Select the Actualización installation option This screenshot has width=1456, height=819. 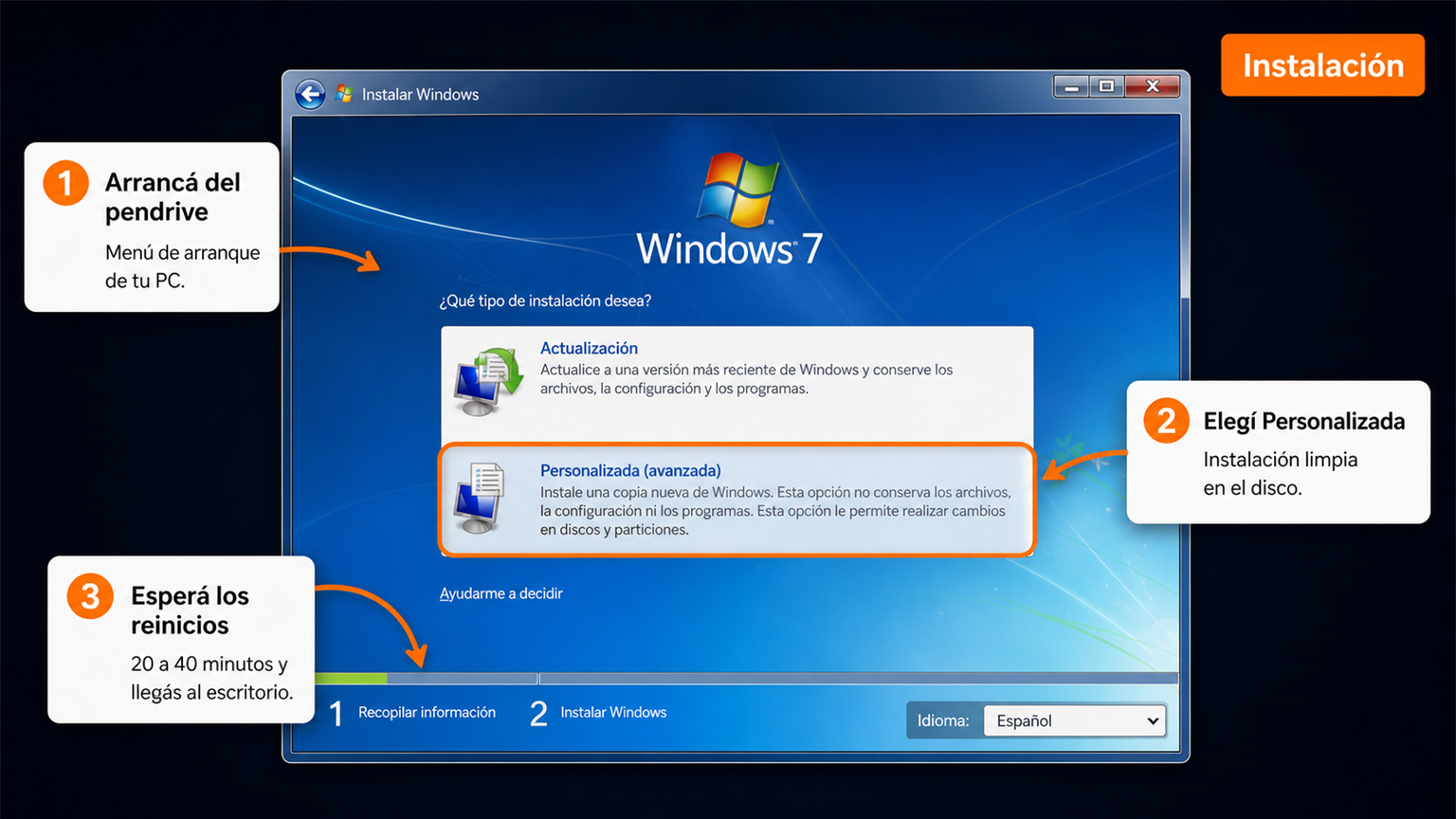(x=737, y=384)
